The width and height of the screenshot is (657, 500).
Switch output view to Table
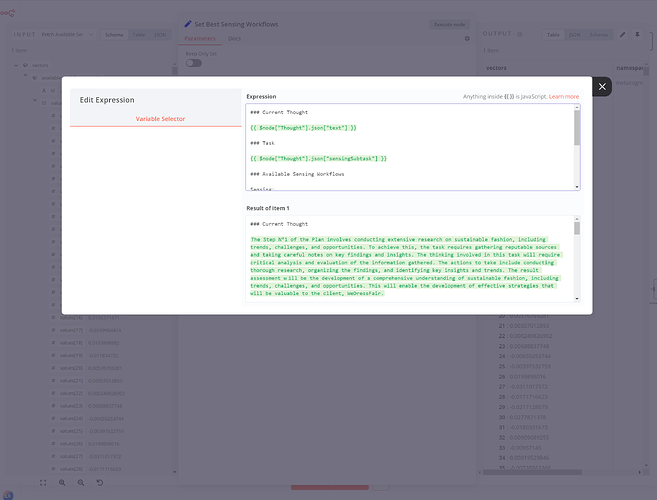[552, 34]
